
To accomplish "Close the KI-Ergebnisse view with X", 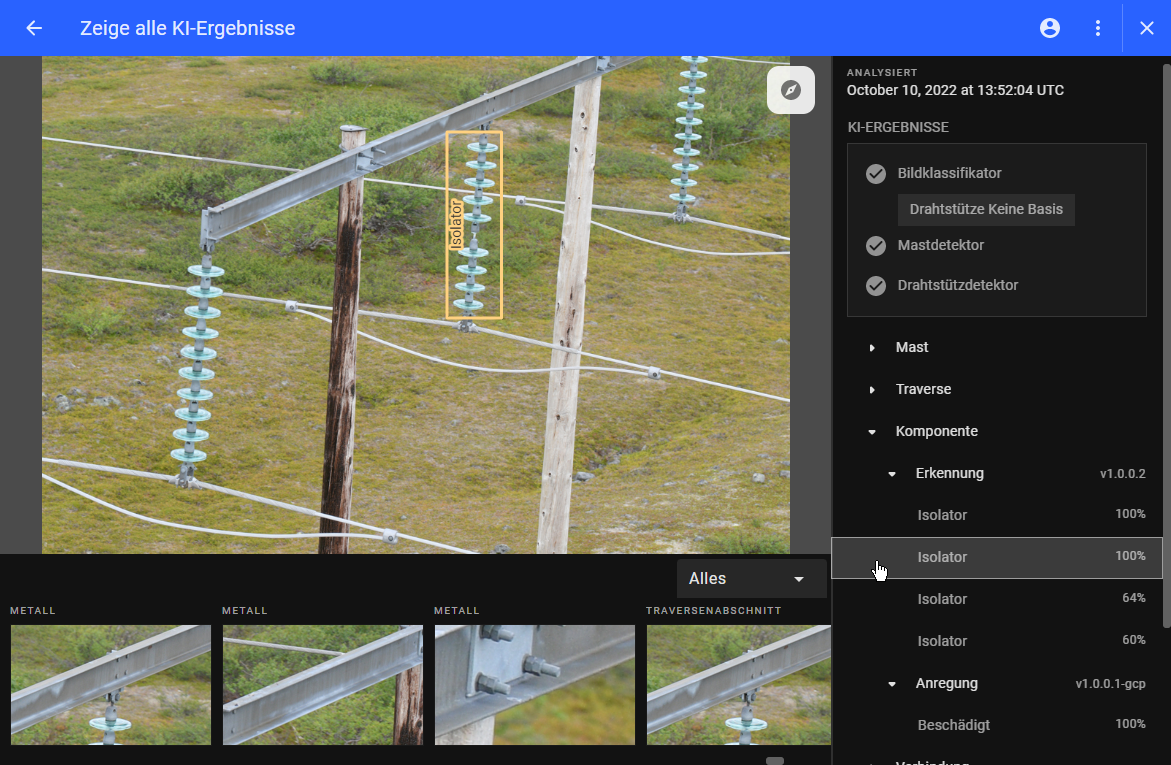I will coord(1147,28).
